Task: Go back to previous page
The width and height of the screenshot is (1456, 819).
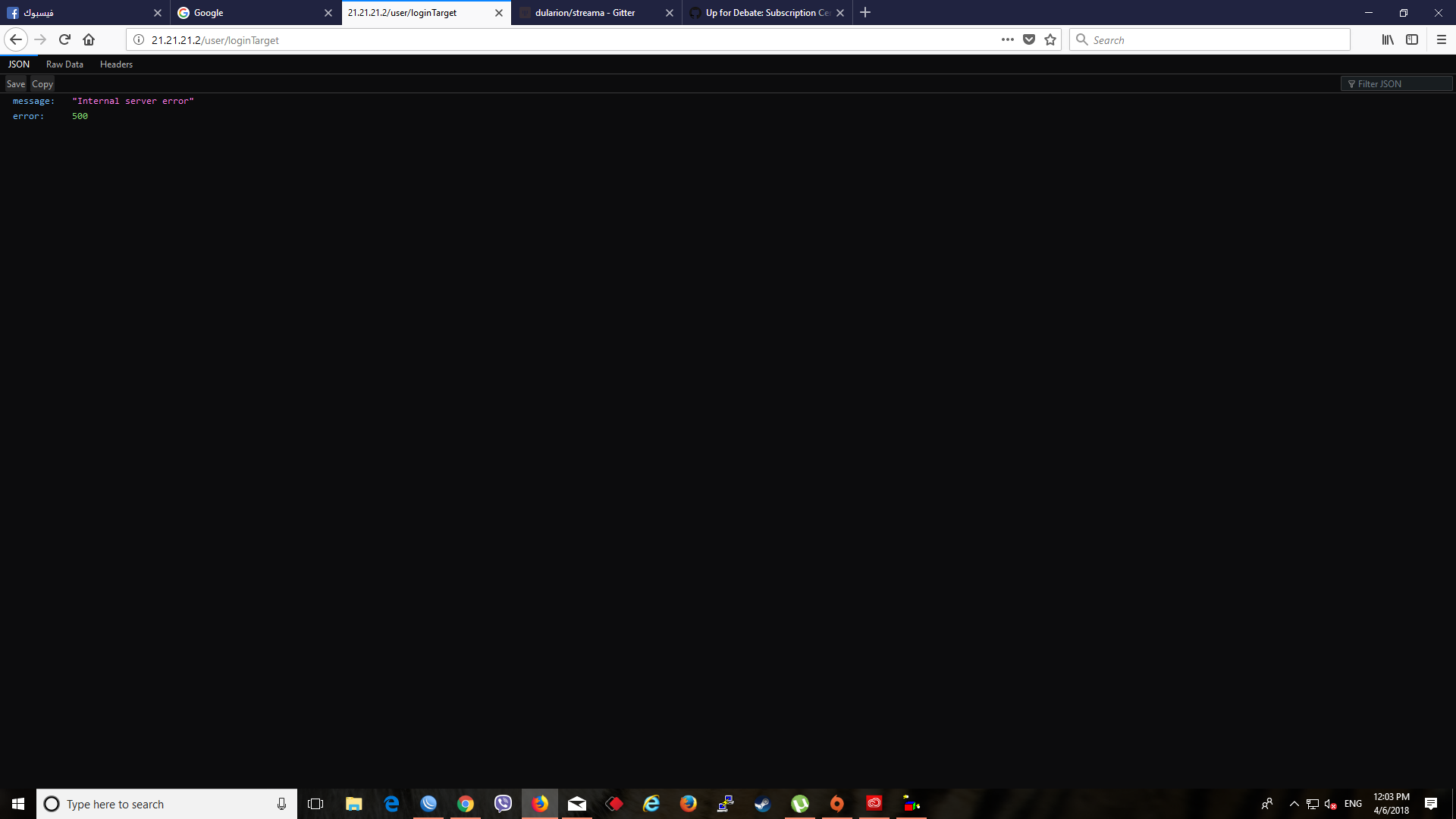Action: [x=16, y=39]
